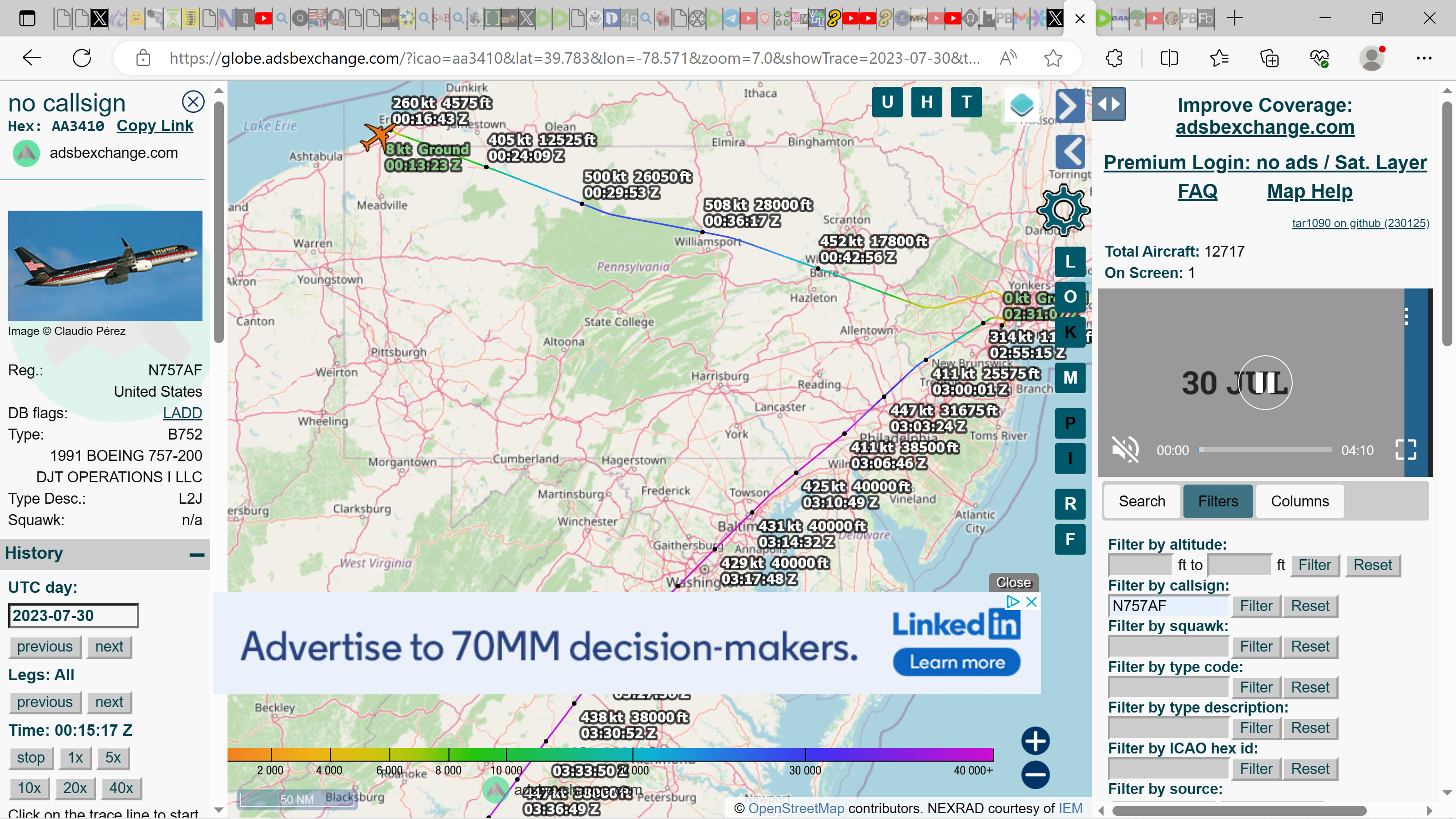Set playback speed to 20x

click(x=75, y=789)
